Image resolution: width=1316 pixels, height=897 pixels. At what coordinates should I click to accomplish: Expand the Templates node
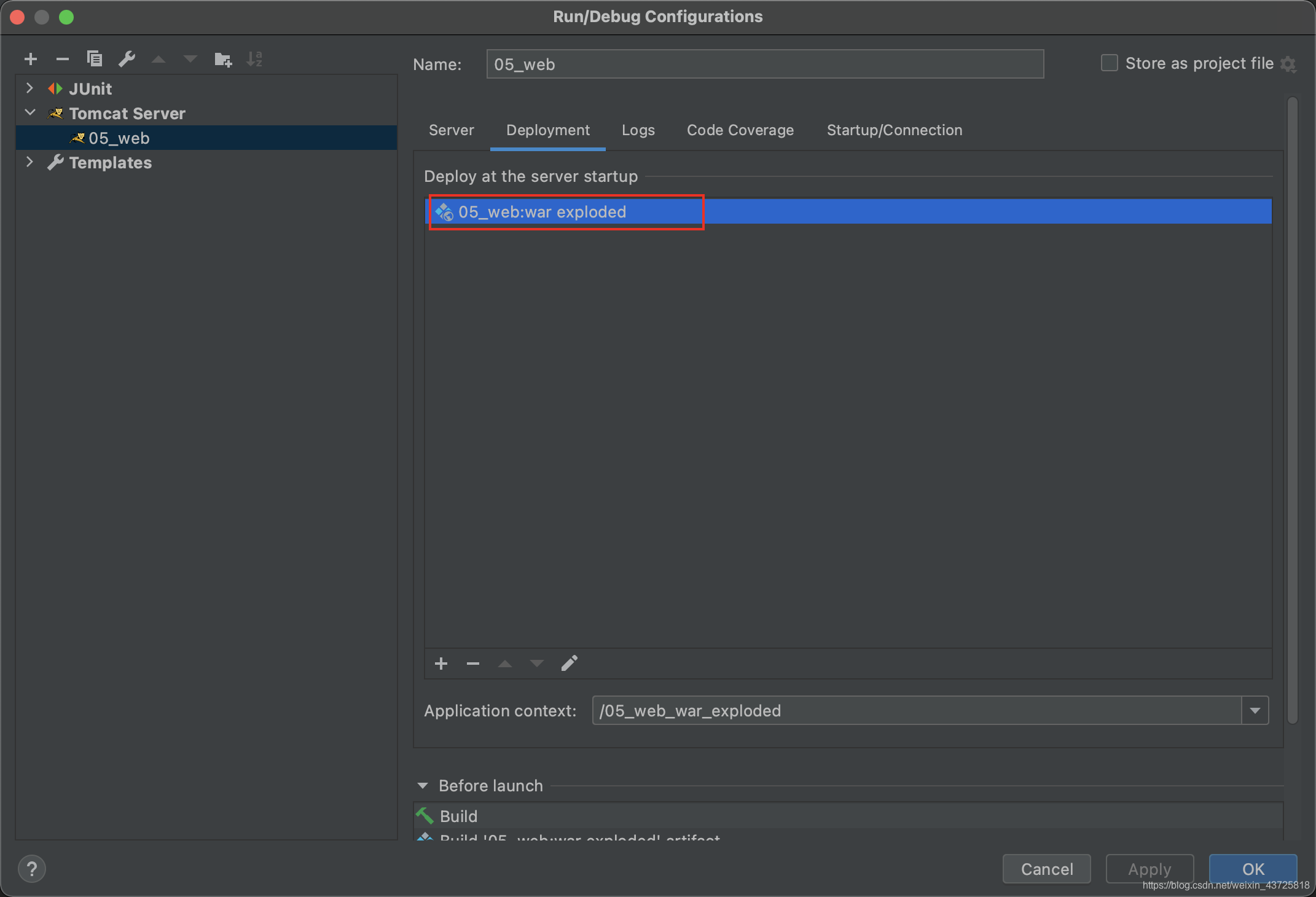(x=29, y=162)
